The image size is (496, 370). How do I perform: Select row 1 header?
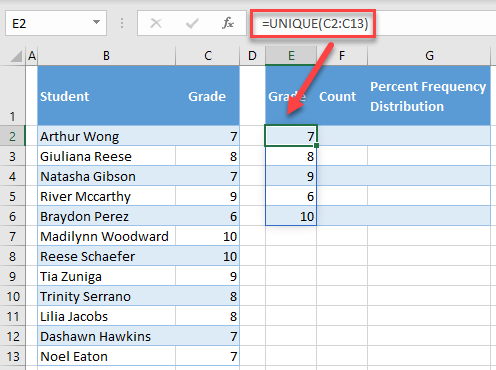tap(12, 95)
